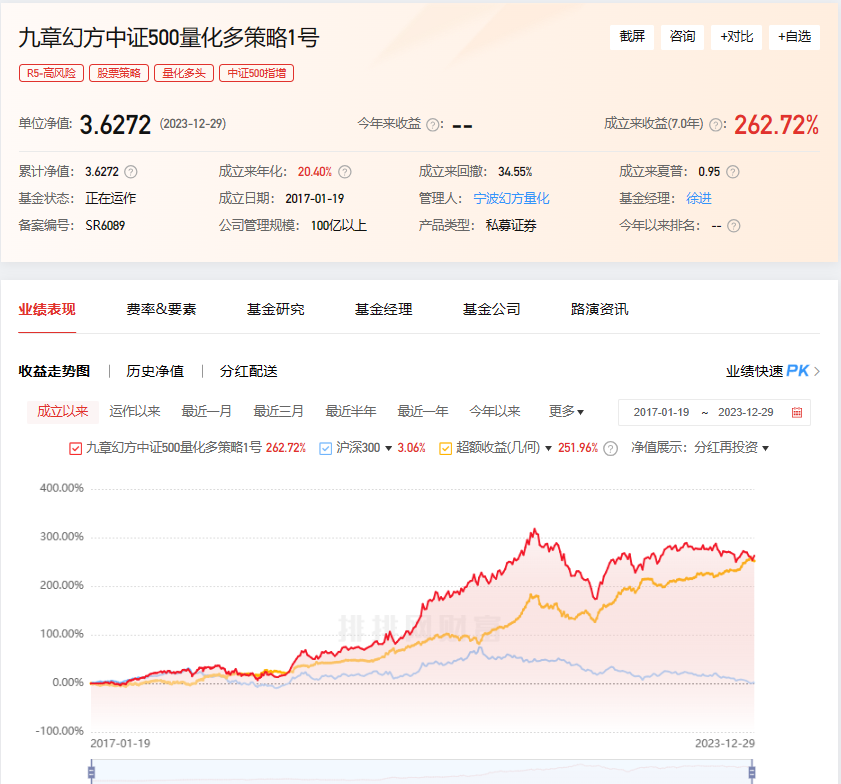Click end date 2023-12-29 in date field
841x784 pixels.
click(x=746, y=412)
